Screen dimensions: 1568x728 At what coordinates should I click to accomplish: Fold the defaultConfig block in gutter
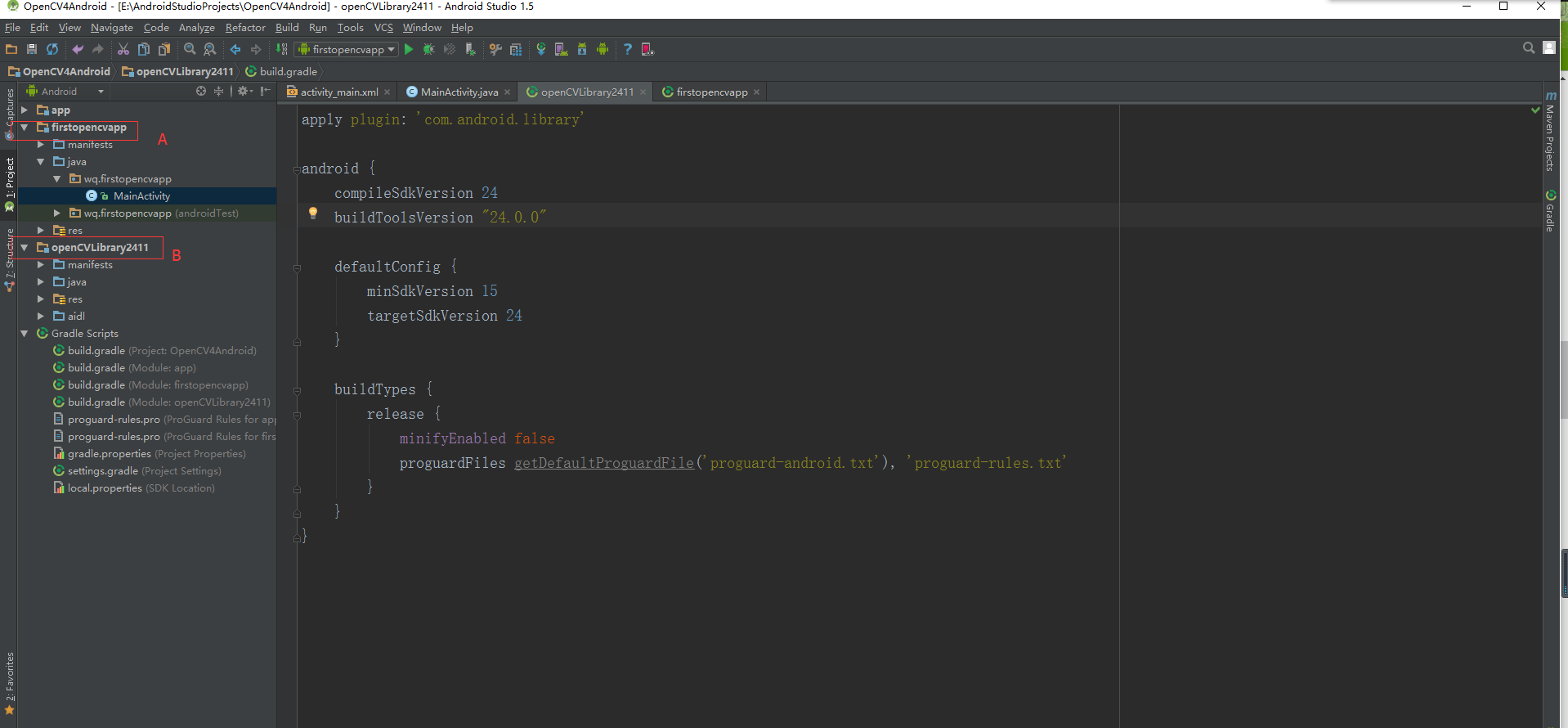coord(297,267)
